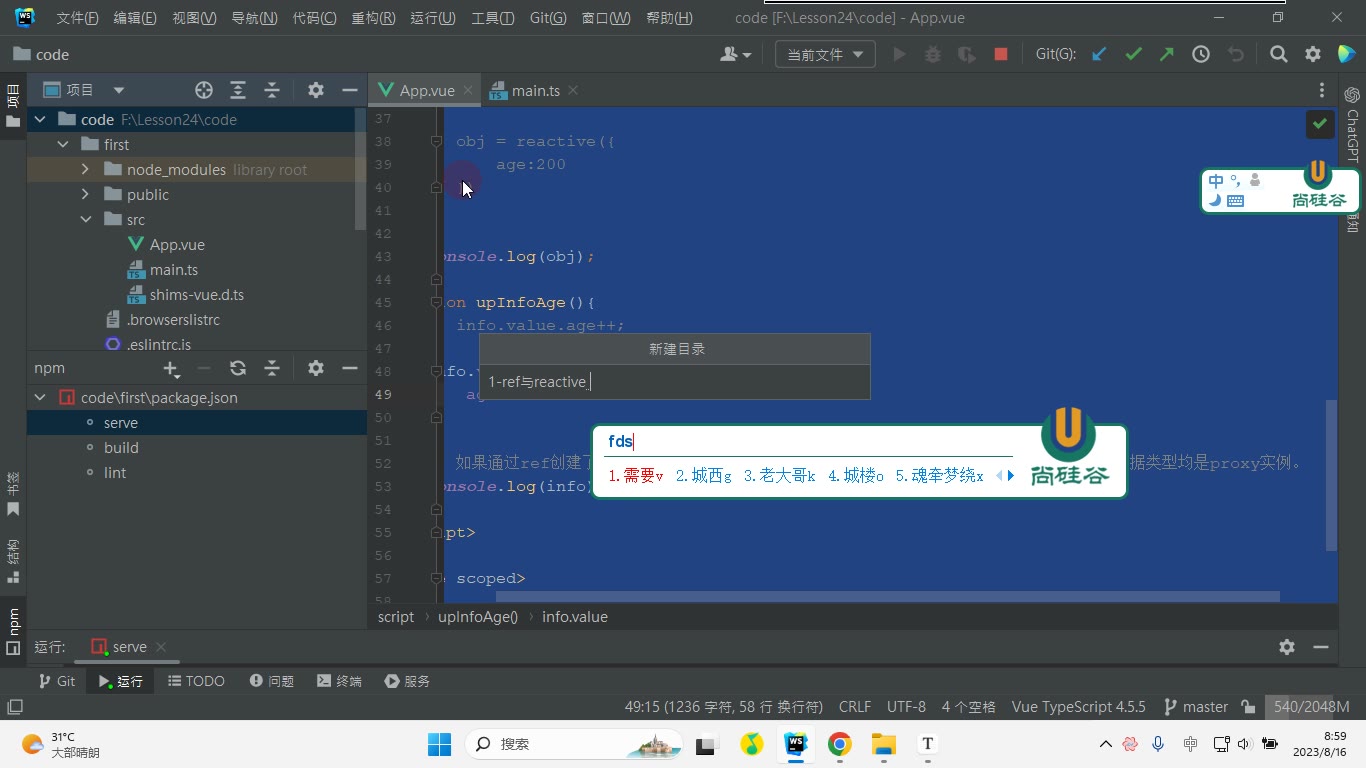The image size is (1366, 768).
Task: Click the branch lock icon in status bar
Action: (x=1248, y=707)
